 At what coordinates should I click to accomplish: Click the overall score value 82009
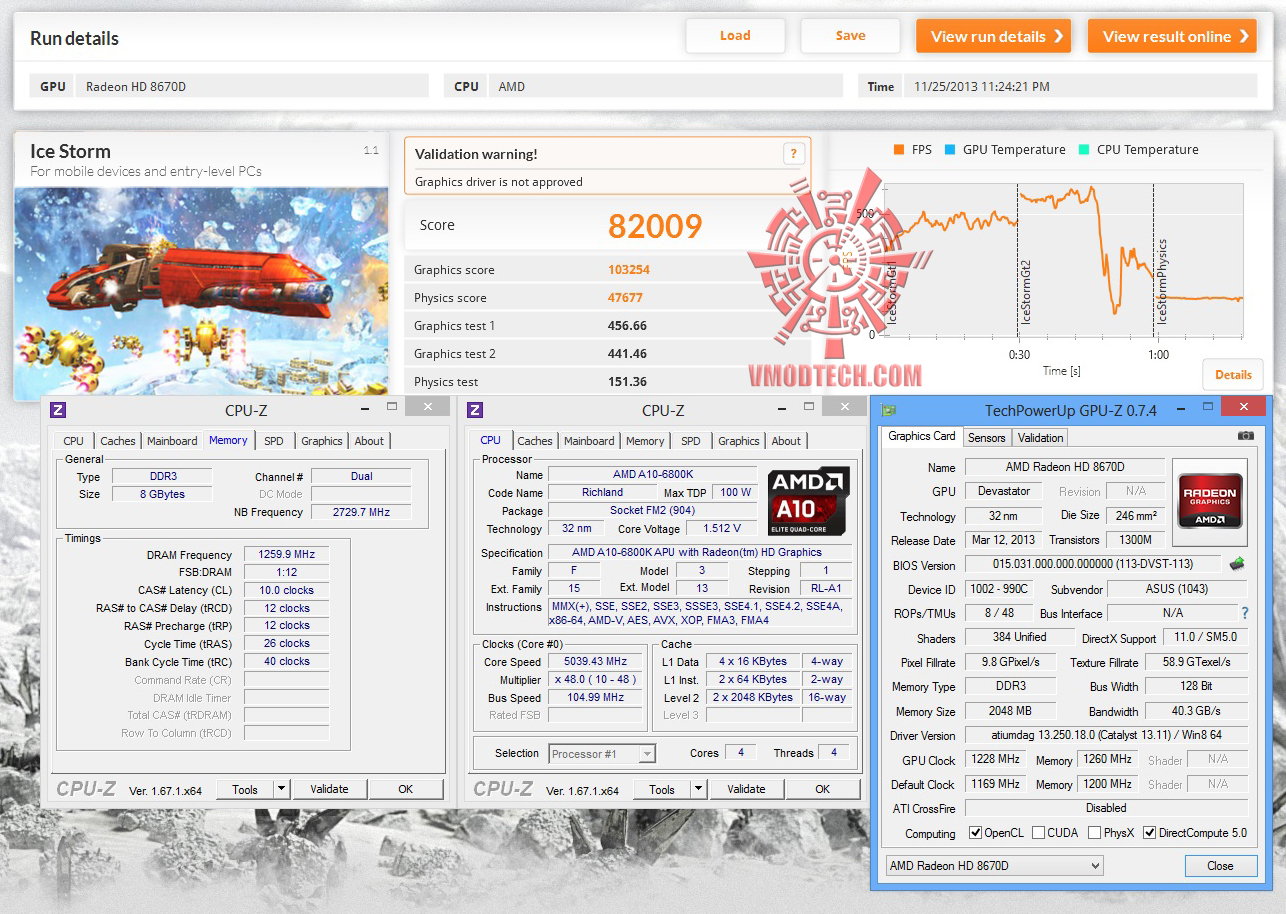tap(655, 226)
